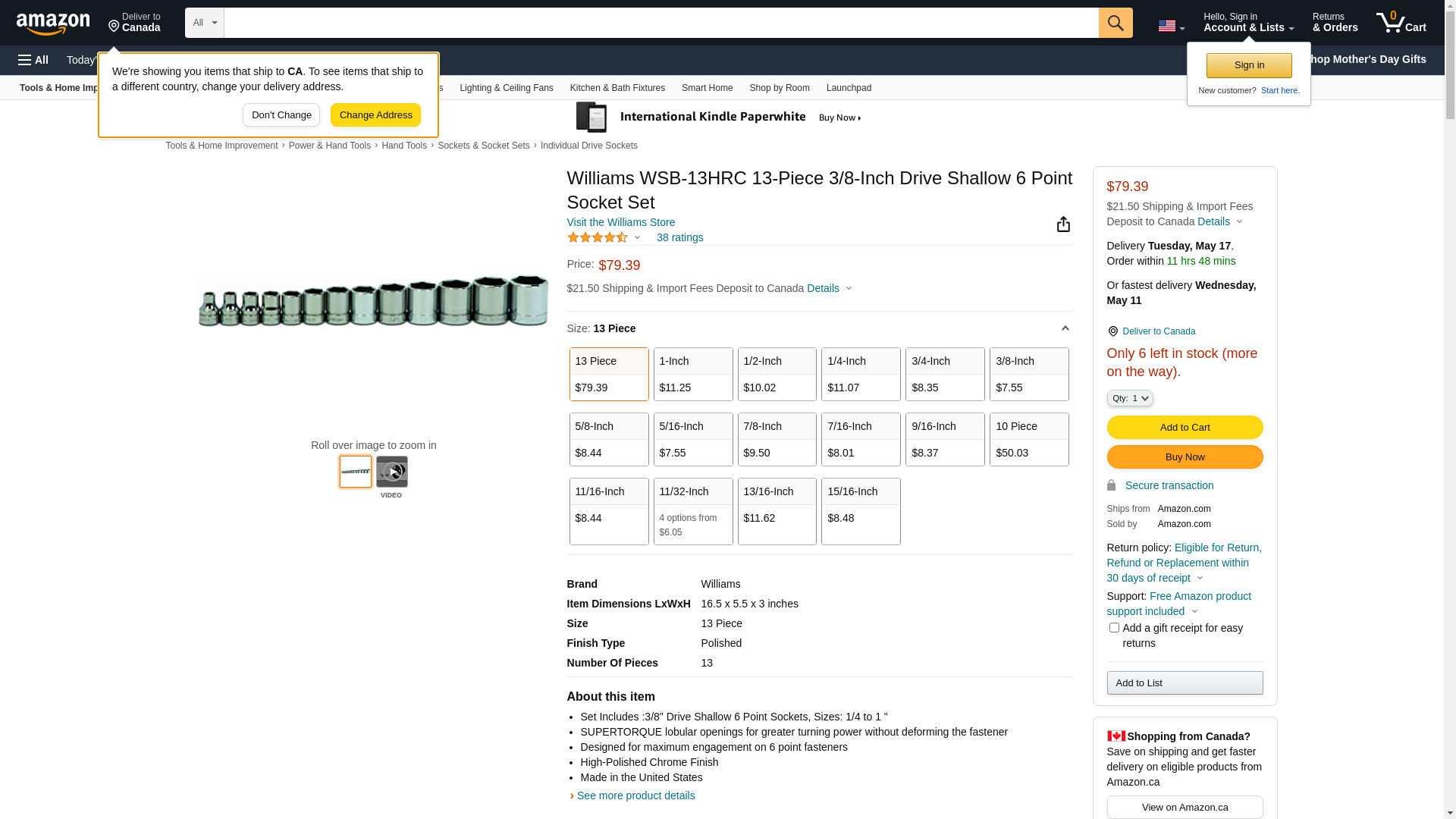
Task: Collapse the Size options chevron
Action: 1065,328
